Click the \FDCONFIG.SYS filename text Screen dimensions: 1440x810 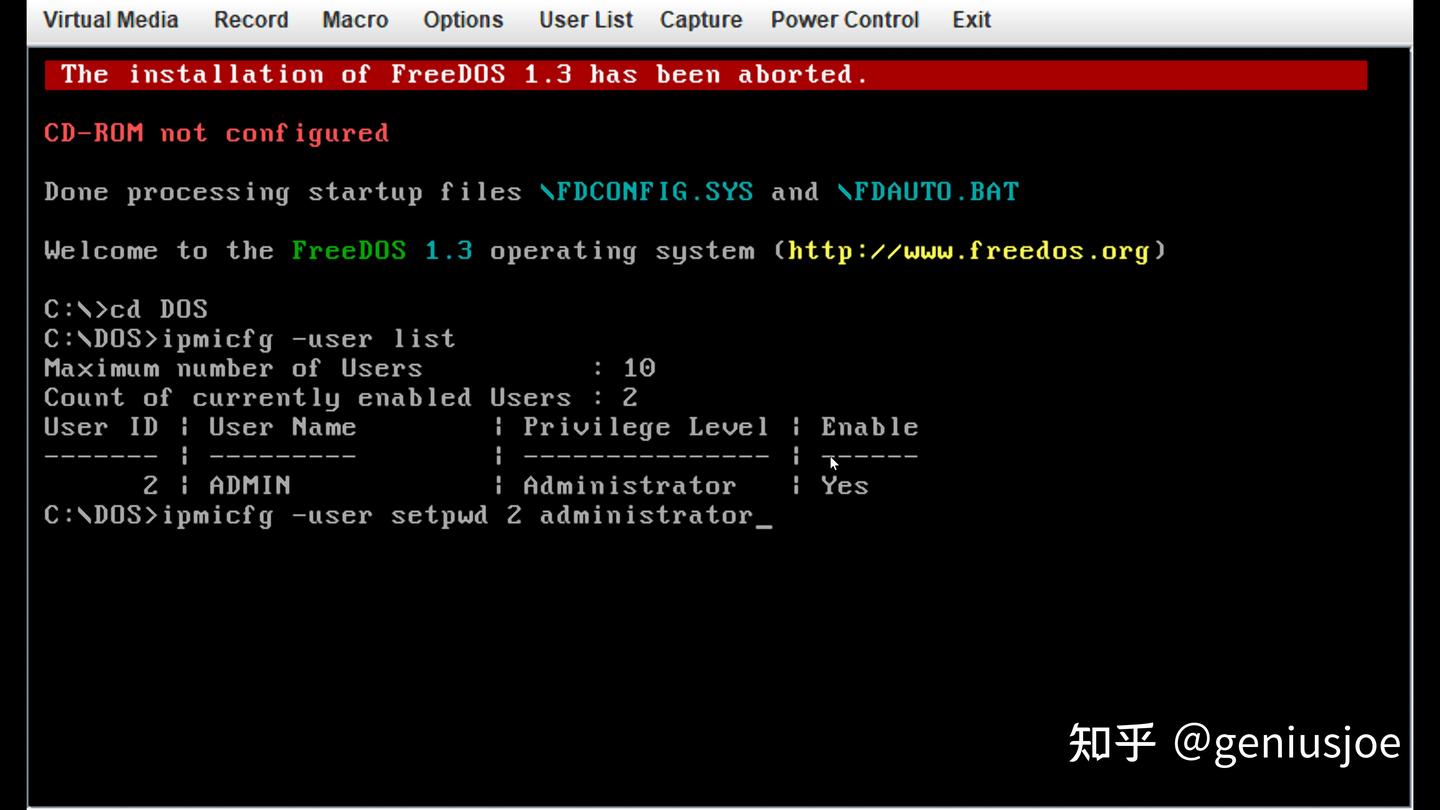click(x=646, y=192)
